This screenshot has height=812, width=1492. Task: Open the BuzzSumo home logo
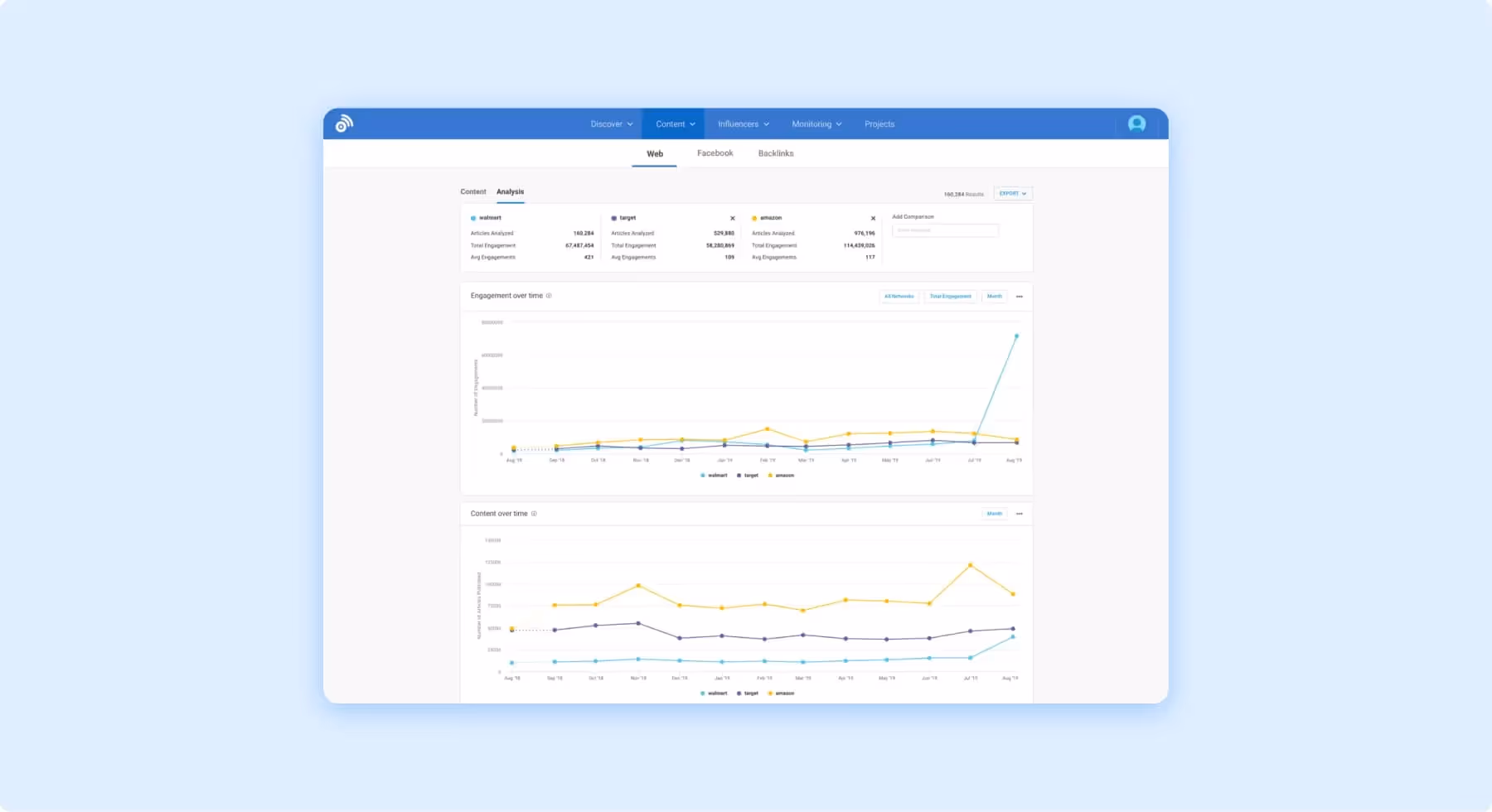[x=343, y=123]
